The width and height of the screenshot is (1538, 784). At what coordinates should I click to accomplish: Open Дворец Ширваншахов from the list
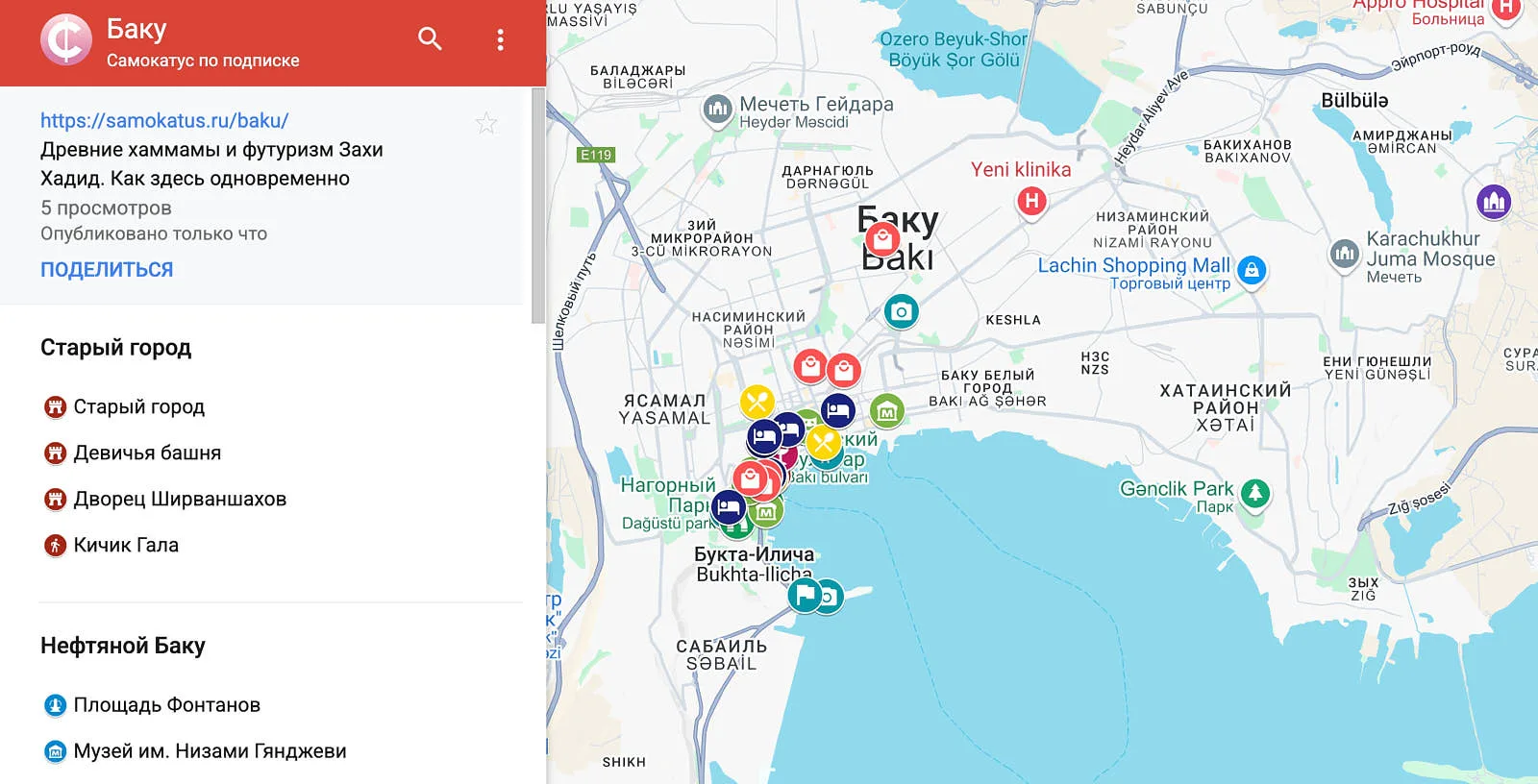(x=179, y=499)
